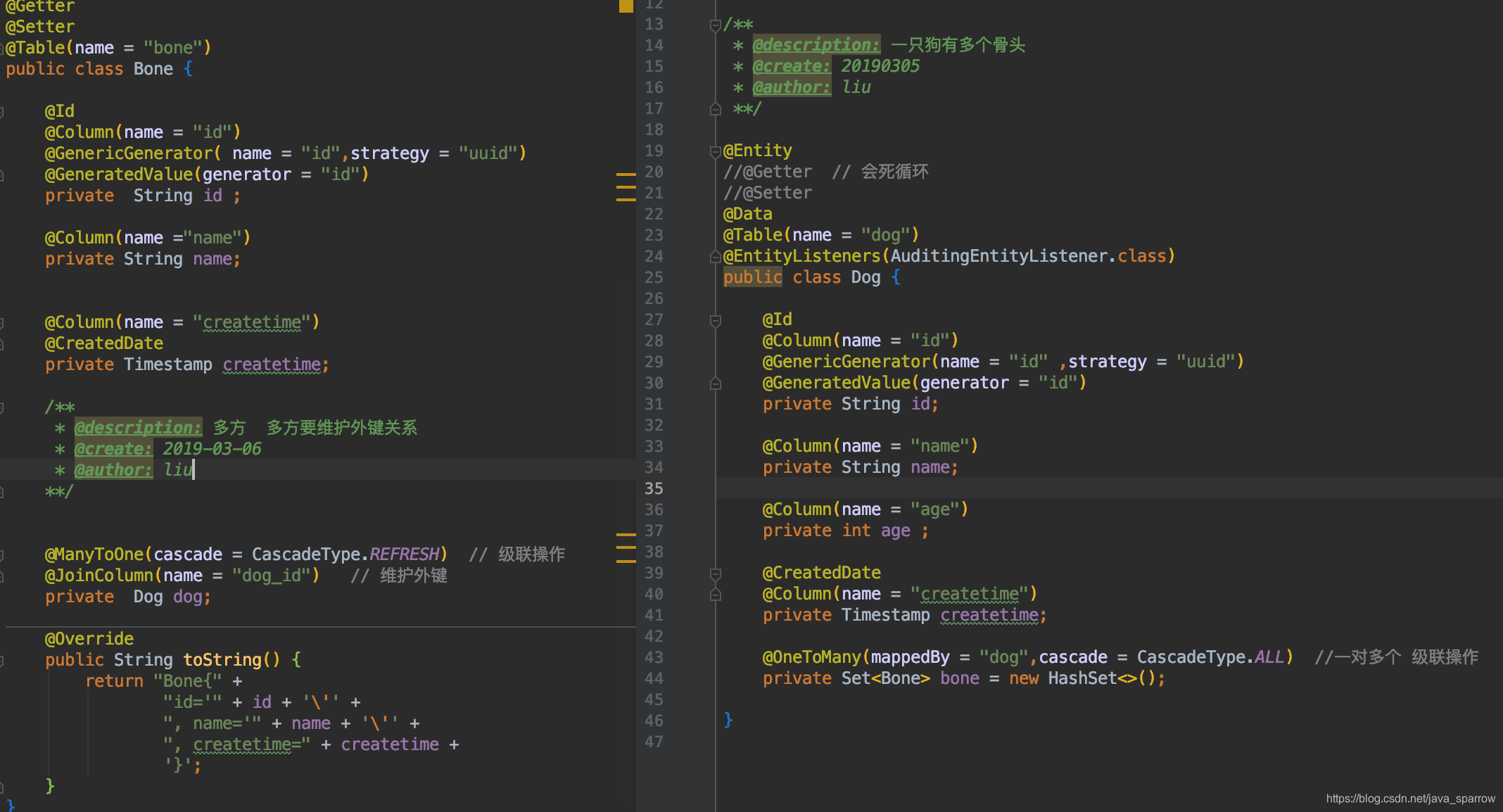
Task: Collapse the fold at @Id line 27 in Dog
Action: click(x=715, y=321)
